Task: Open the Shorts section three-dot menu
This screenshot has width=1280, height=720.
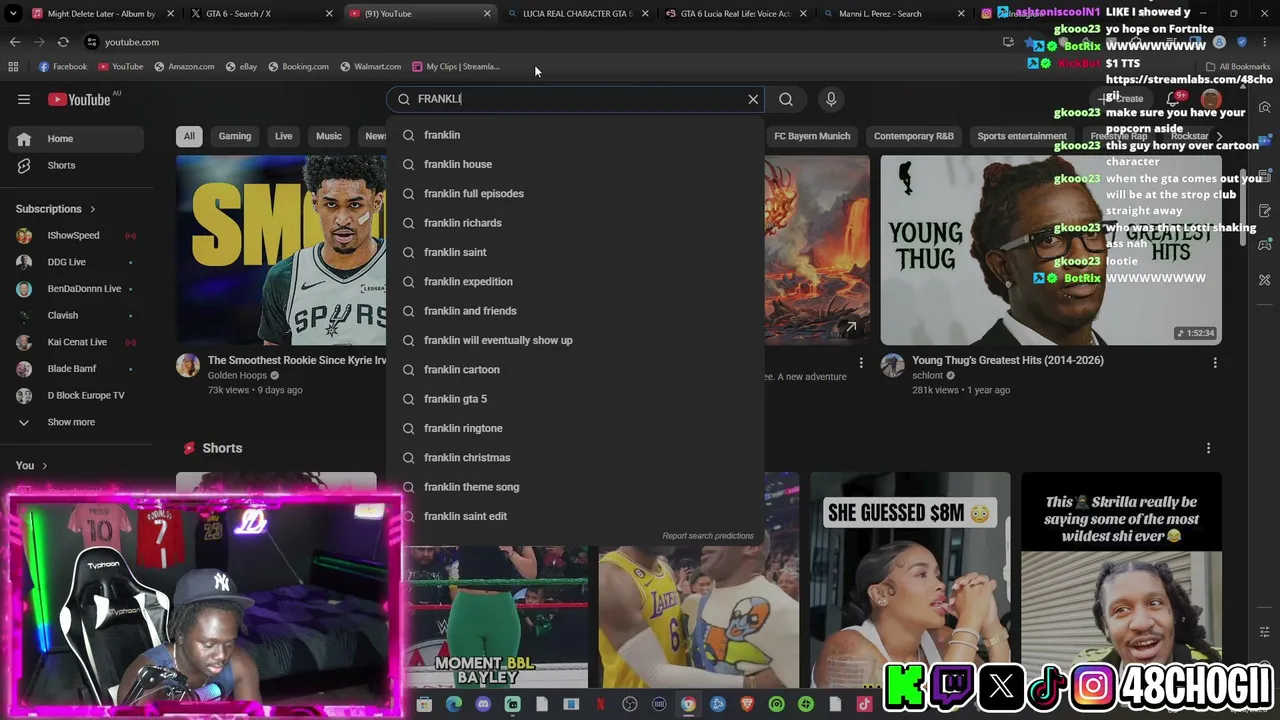Action: point(1208,448)
